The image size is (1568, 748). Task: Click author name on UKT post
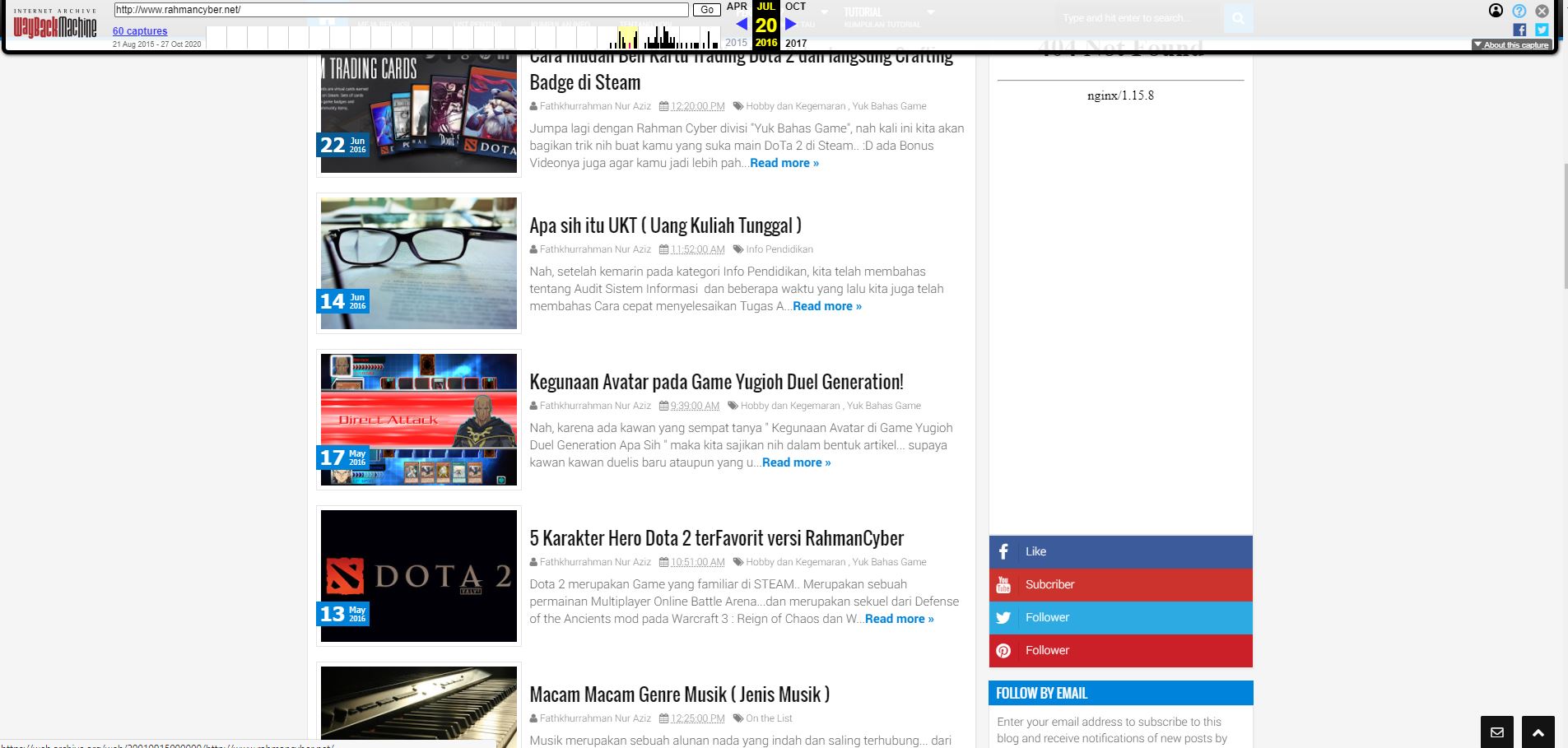point(595,249)
